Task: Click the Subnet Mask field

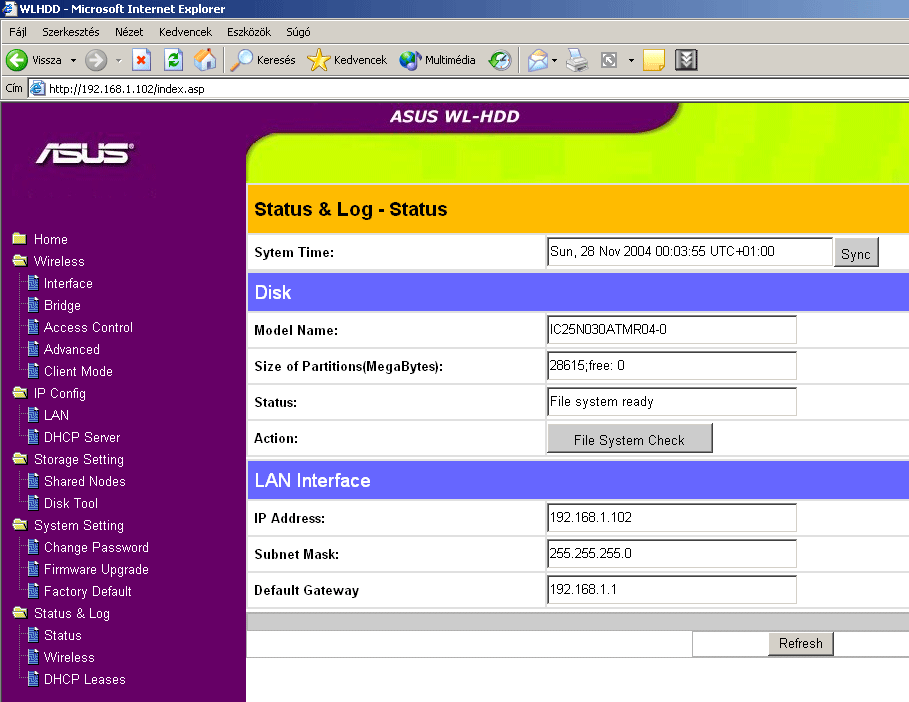Action: tap(671, 554)
